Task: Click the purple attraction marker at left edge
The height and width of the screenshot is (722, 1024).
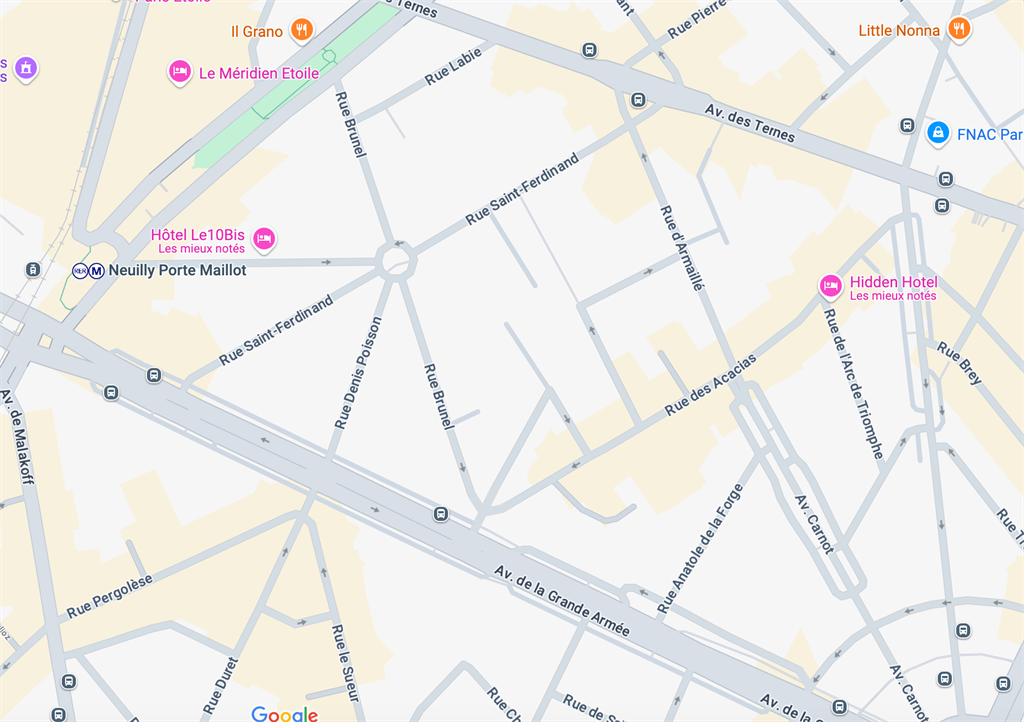Action: point(26,67)
